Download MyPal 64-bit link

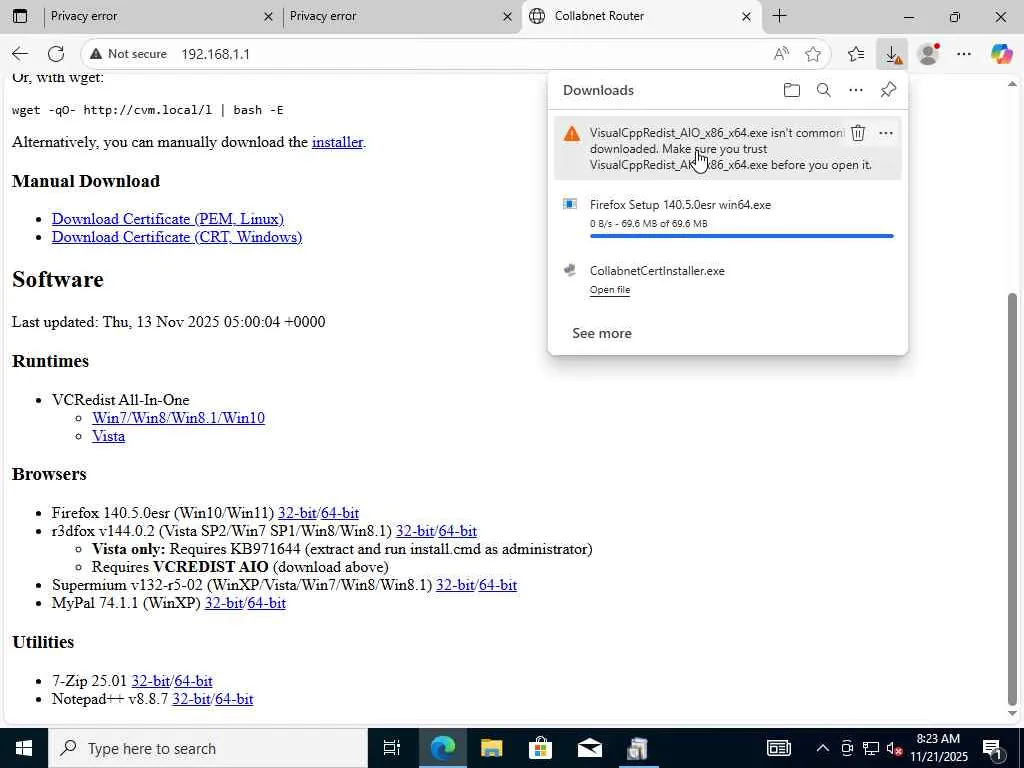click(x=266, y=603)
